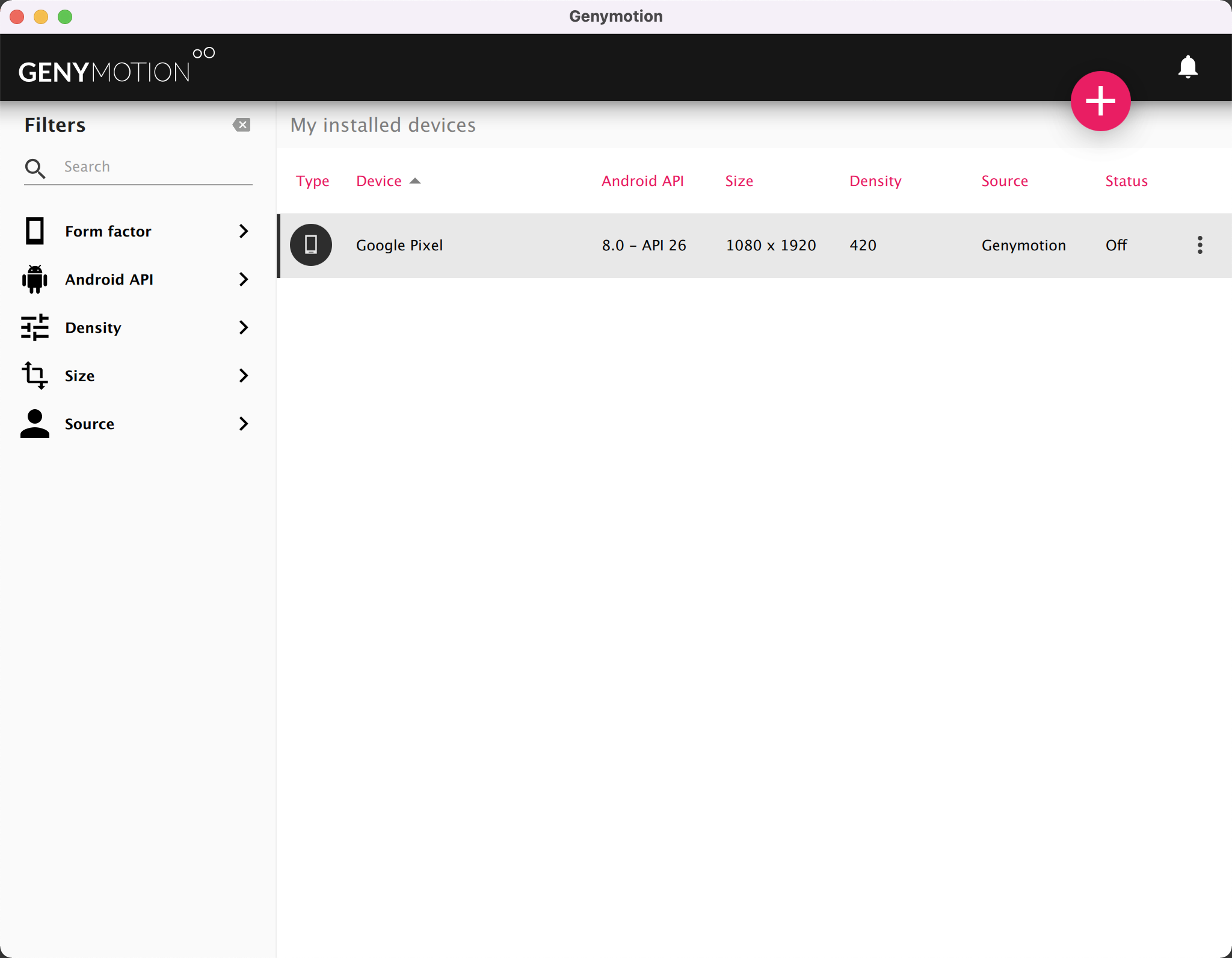Click the Source person icon
The height and width of the screenshot is (958, 1232).
click(x=35, y=424)
